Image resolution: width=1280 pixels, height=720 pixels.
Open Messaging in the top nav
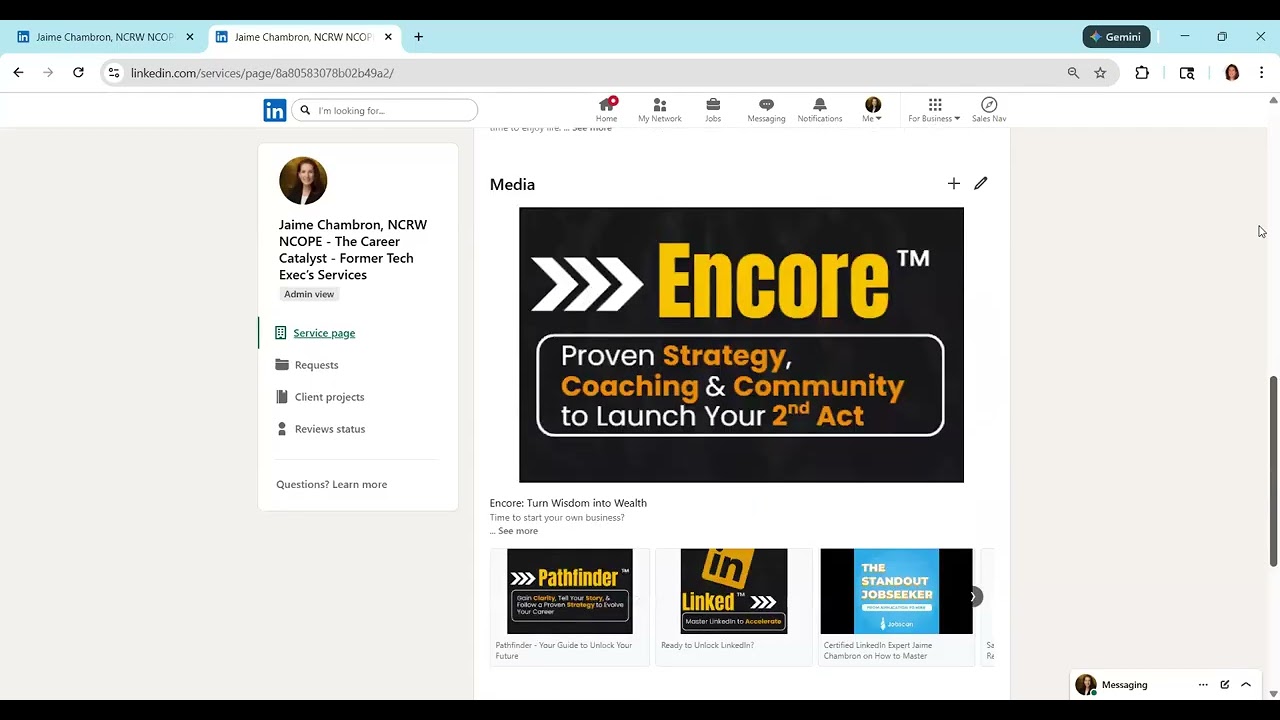coord(766,110)
